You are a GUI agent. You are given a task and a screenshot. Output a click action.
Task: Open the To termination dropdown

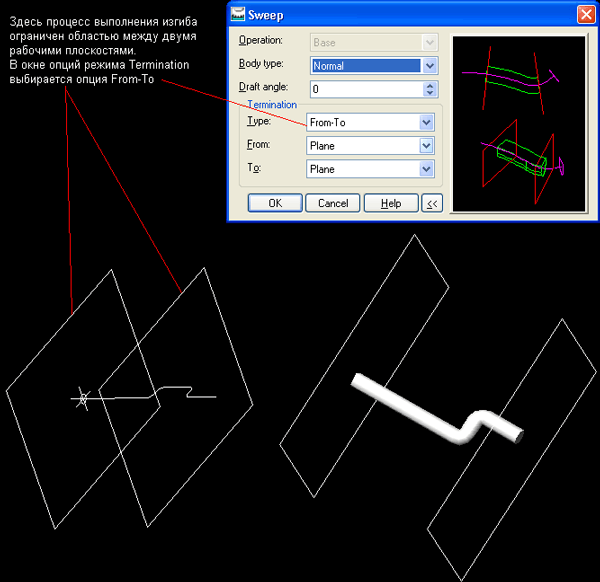coord(426,169)
